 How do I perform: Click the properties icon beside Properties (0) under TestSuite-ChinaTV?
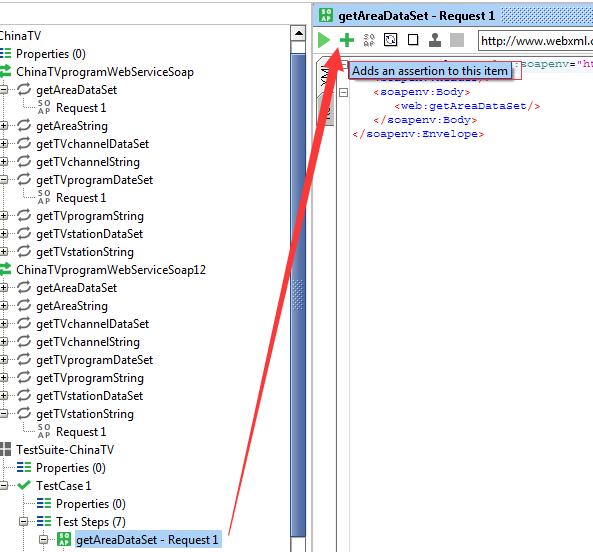(x=24, y=467)
